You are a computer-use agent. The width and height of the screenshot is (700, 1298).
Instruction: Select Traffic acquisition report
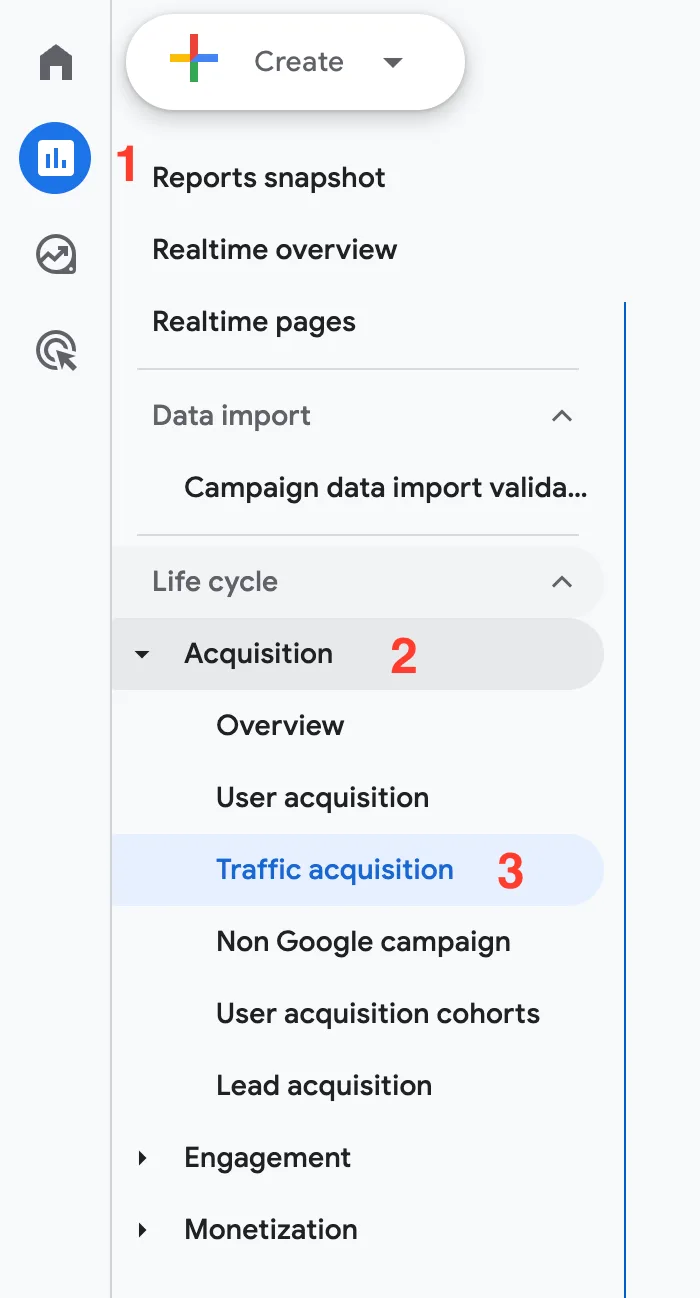point(335,869)
